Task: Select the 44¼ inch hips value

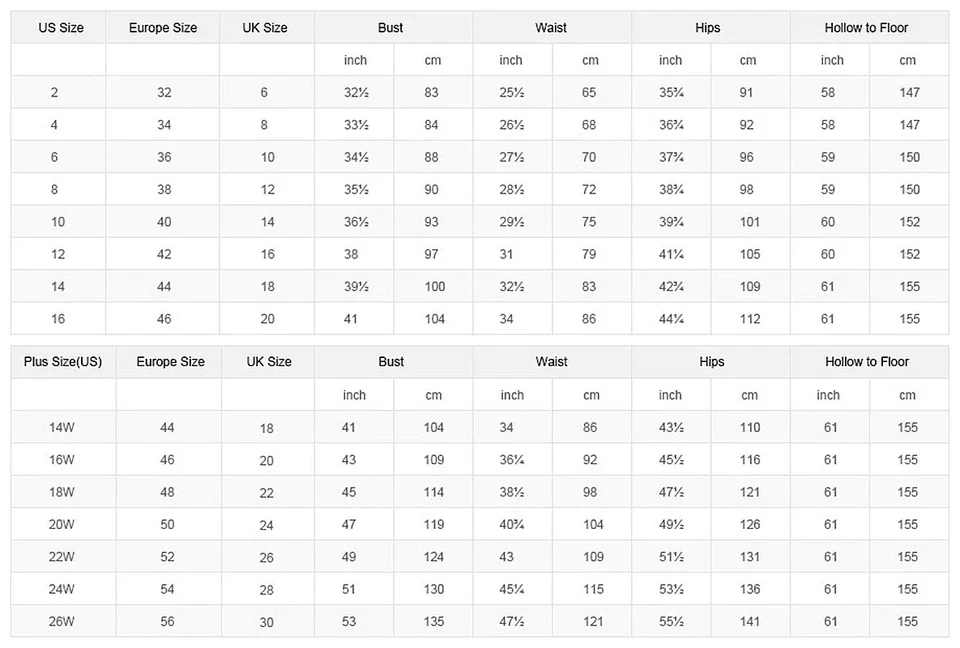Action: click(671, 319)
